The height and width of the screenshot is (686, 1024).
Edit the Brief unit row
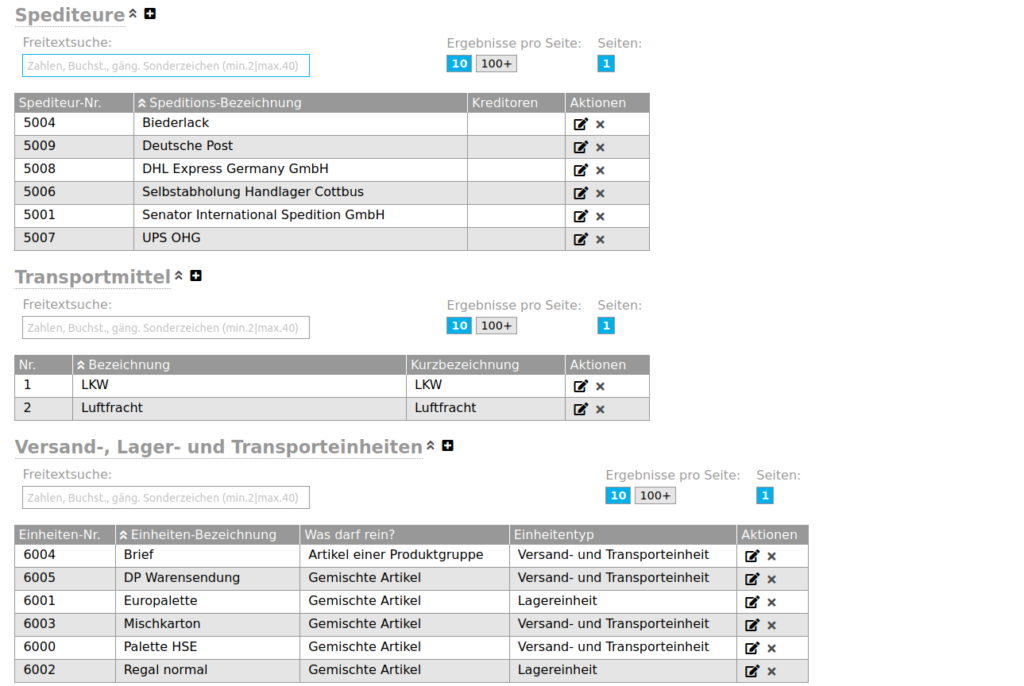click(752, 556)
